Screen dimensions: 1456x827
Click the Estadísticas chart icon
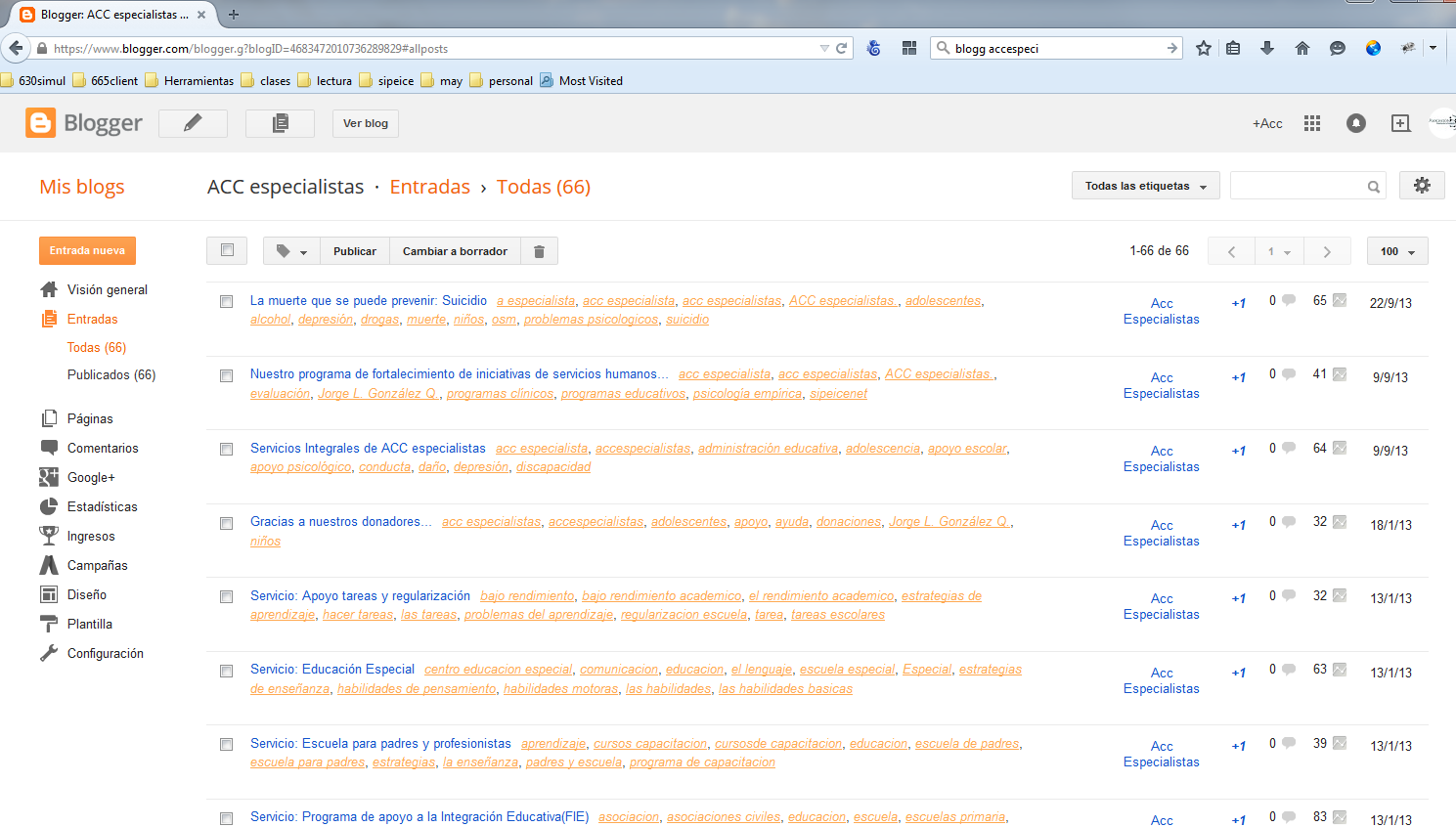point(49,506)
